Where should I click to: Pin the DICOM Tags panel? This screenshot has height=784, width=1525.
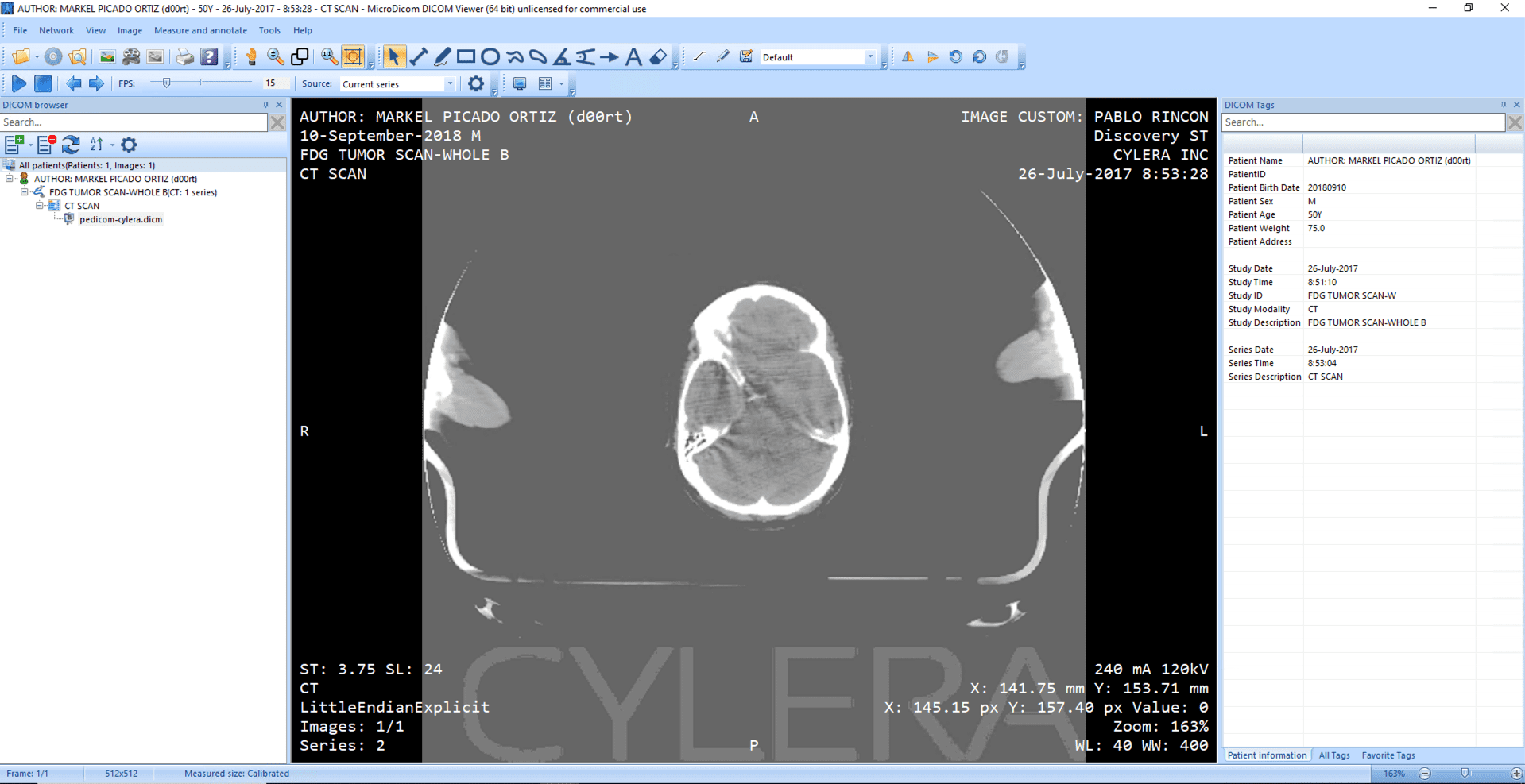[x=1502, y=104]
